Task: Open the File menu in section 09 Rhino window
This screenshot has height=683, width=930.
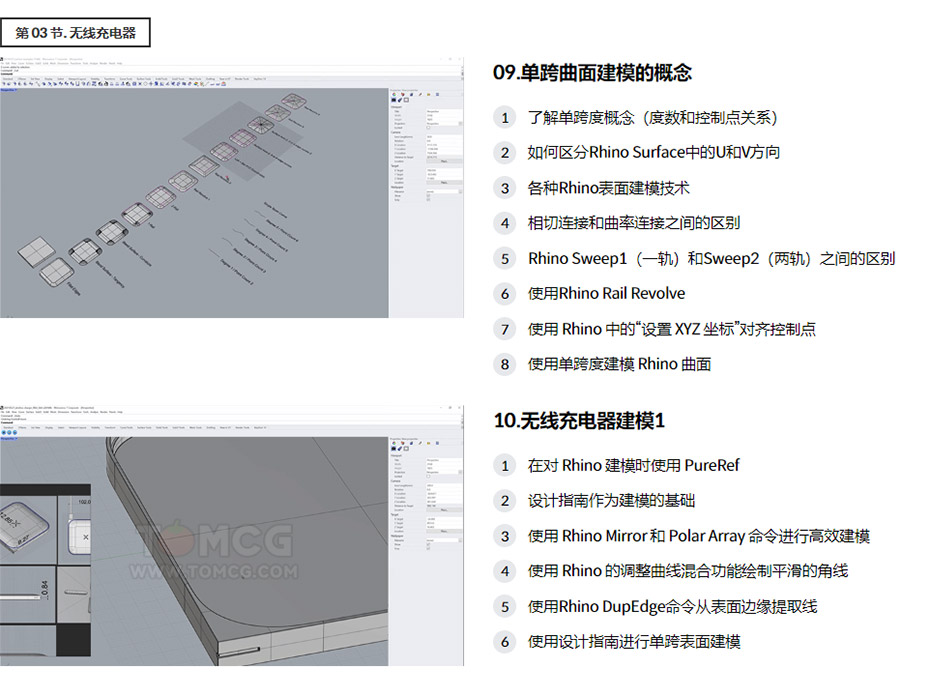Action: pos(2,63)
